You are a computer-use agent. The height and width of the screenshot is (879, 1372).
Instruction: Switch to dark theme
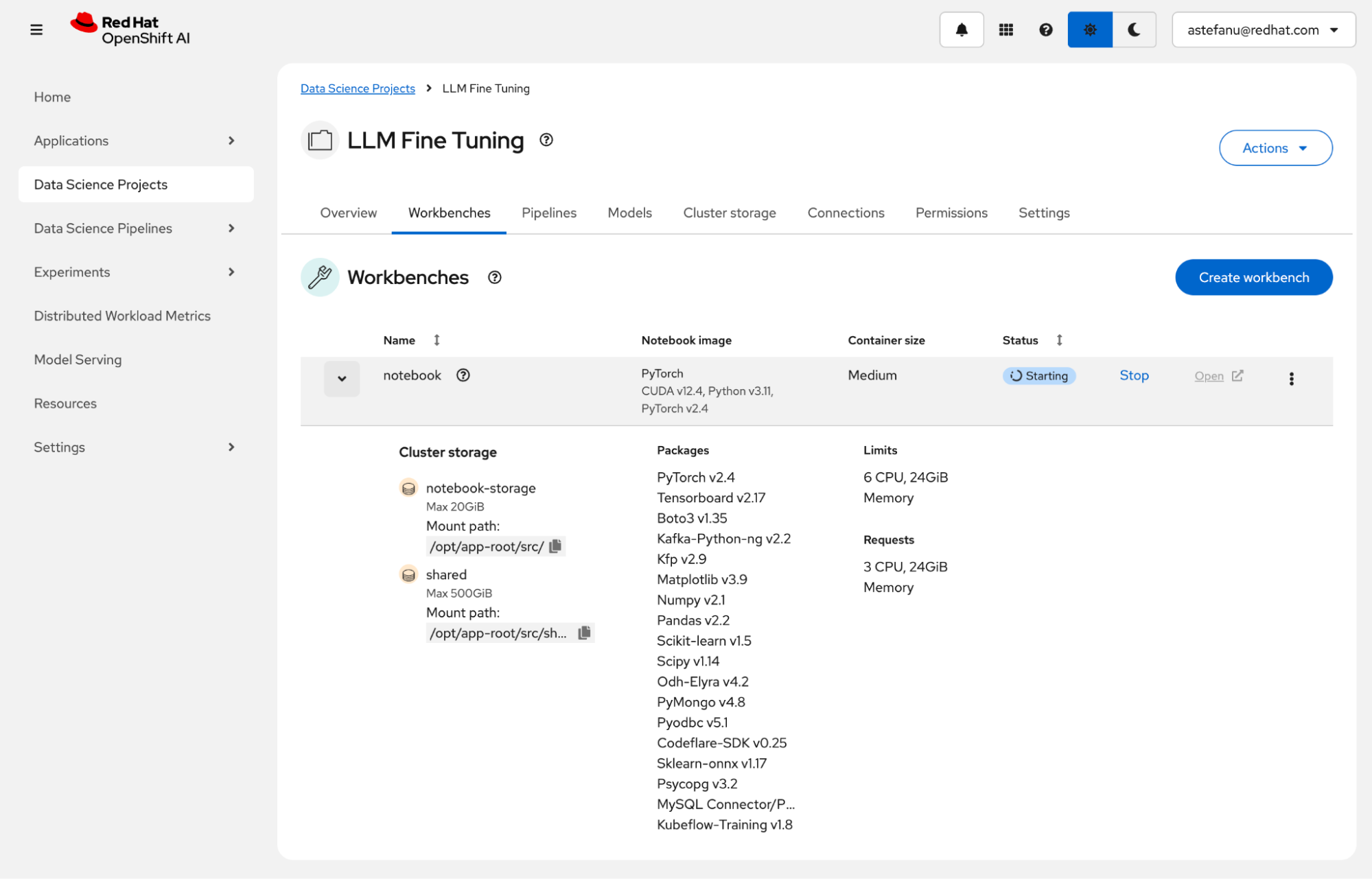coord(1134,30)
